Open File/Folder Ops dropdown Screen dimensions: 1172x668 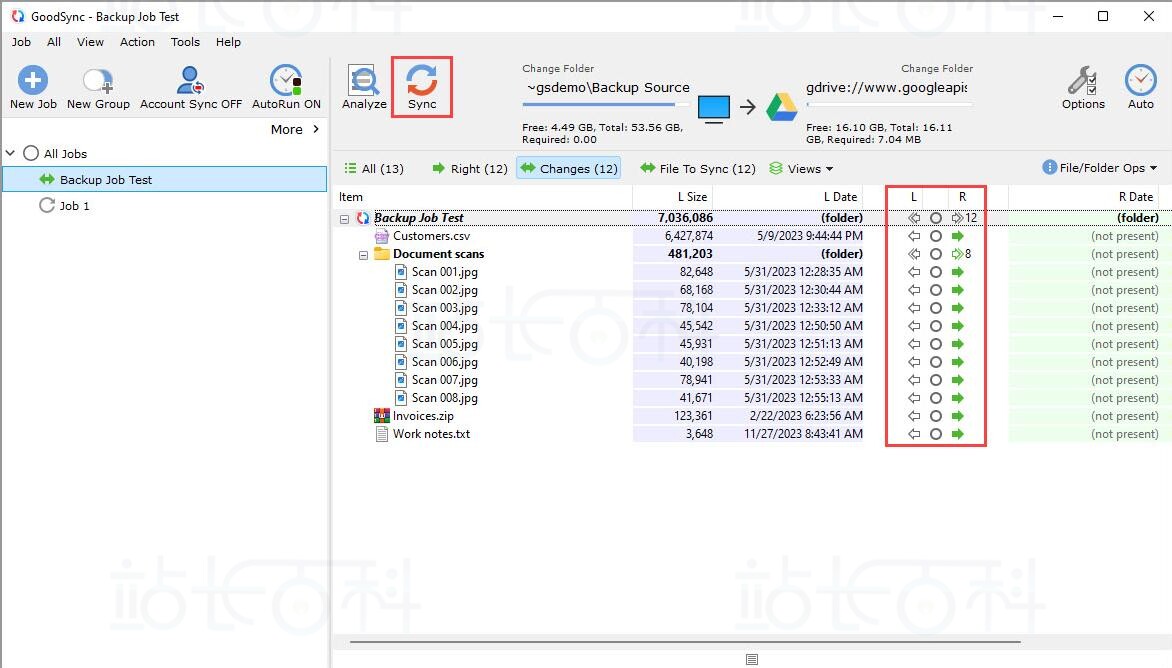click(1099, 168)
